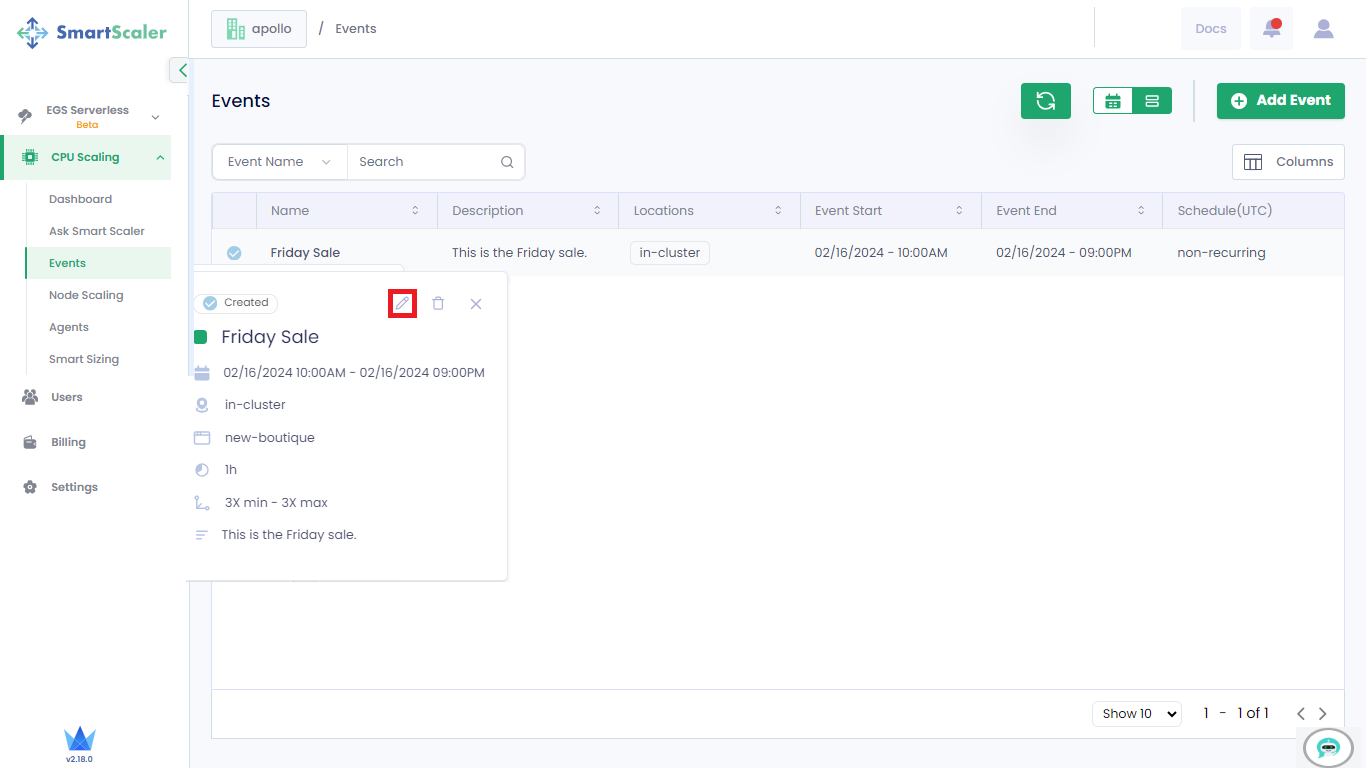The width and height of the screenshot is (1366, 768).
Task: Open the Columns chooser
Action: click(x=1288, y=162)
